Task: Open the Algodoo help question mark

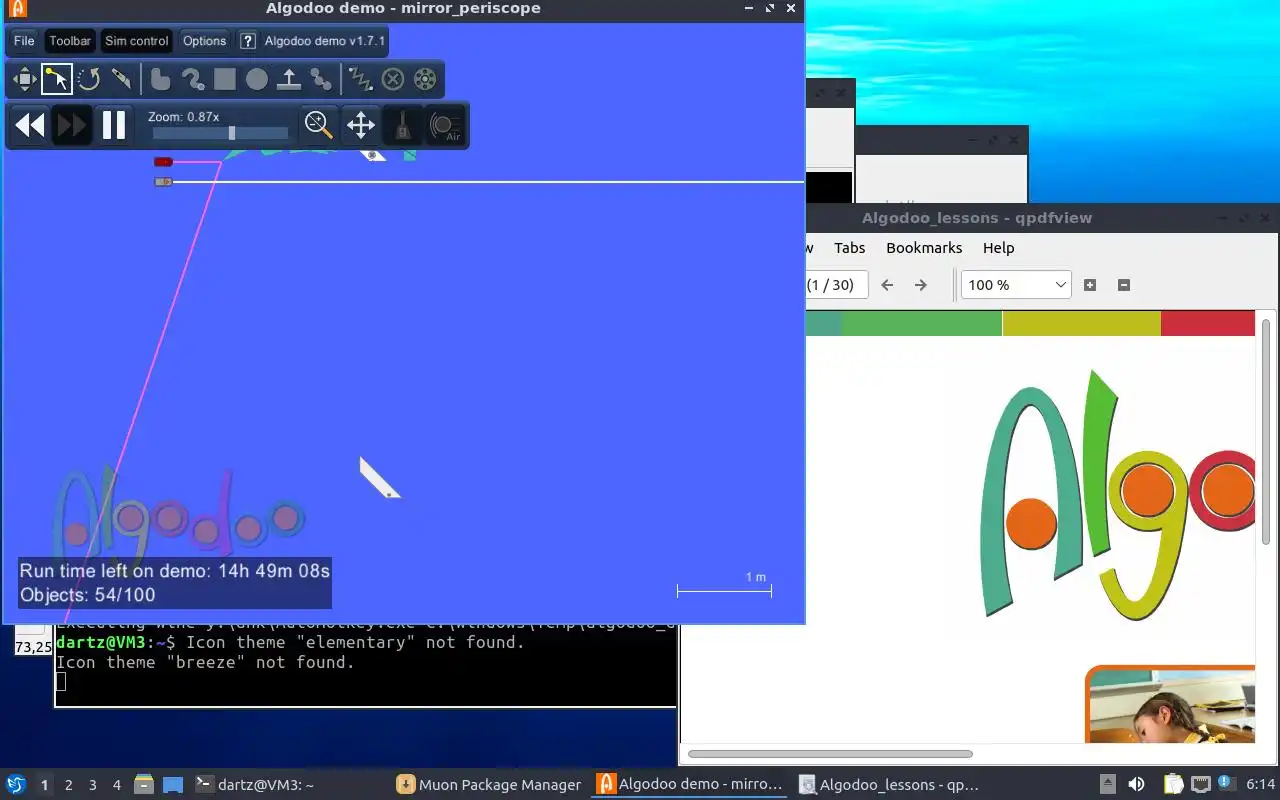Action: tap(248, 41)
